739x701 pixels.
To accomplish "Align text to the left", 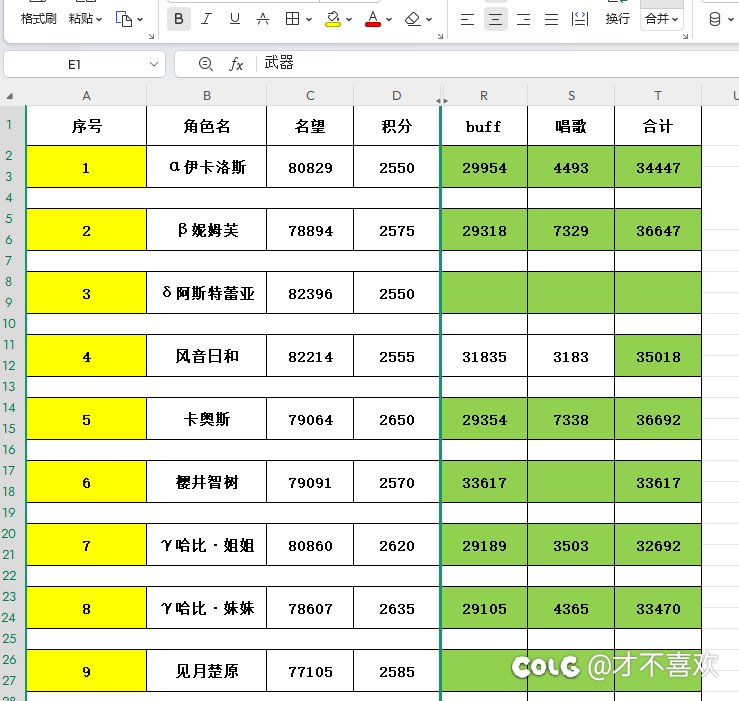I will click(467, 19).
